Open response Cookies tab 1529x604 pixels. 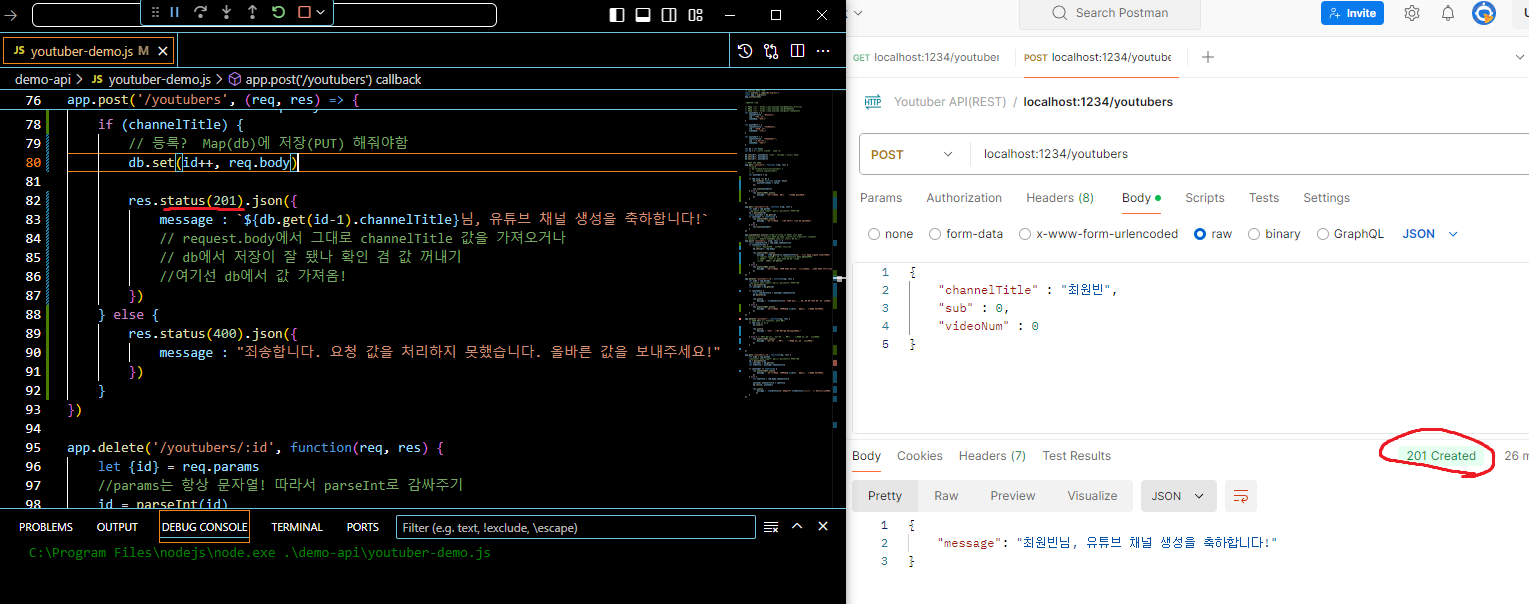pyautogui.click(x=919, y=456)
